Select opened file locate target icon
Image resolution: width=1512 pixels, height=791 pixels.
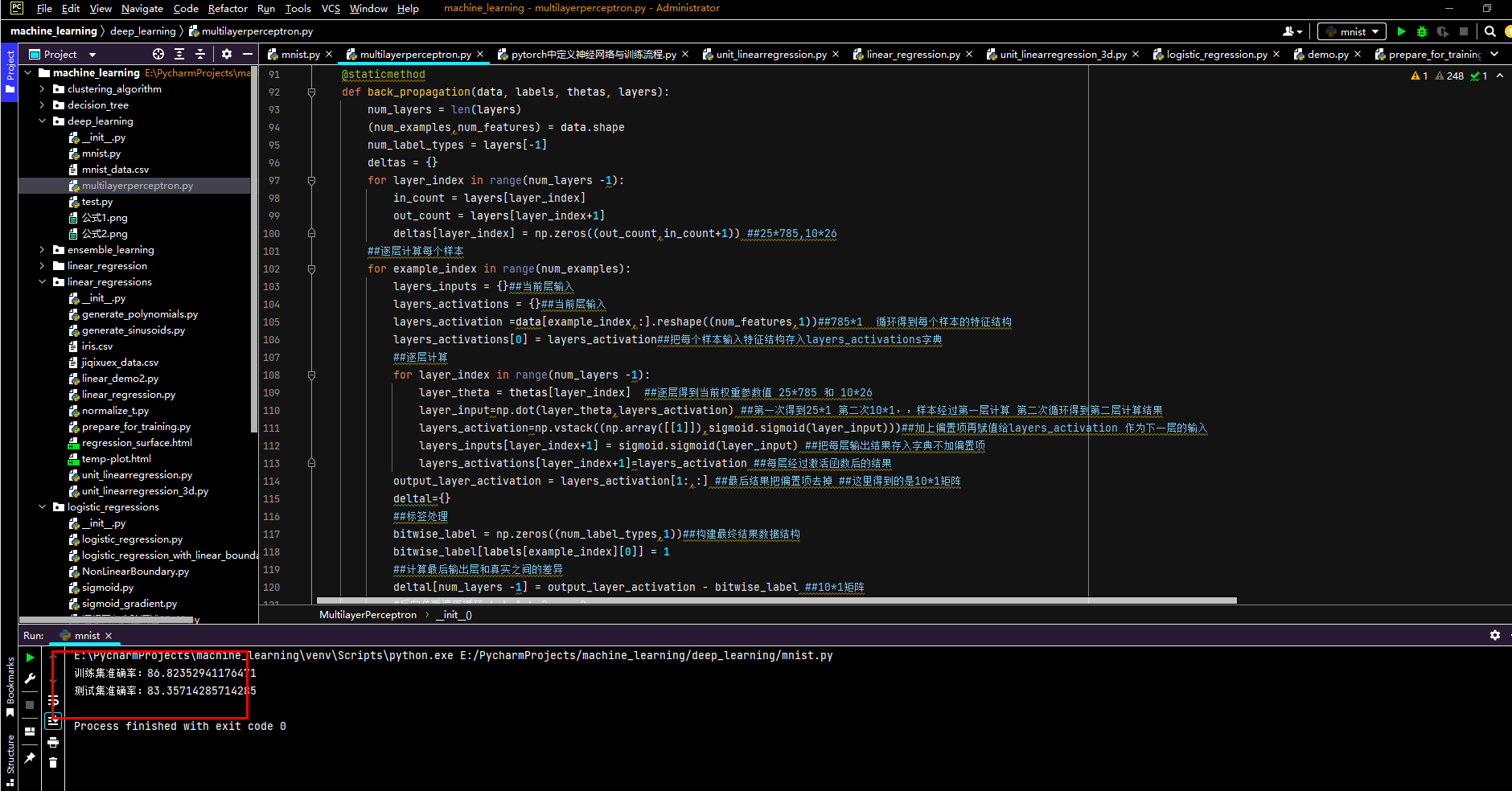(x=158, y=54)
